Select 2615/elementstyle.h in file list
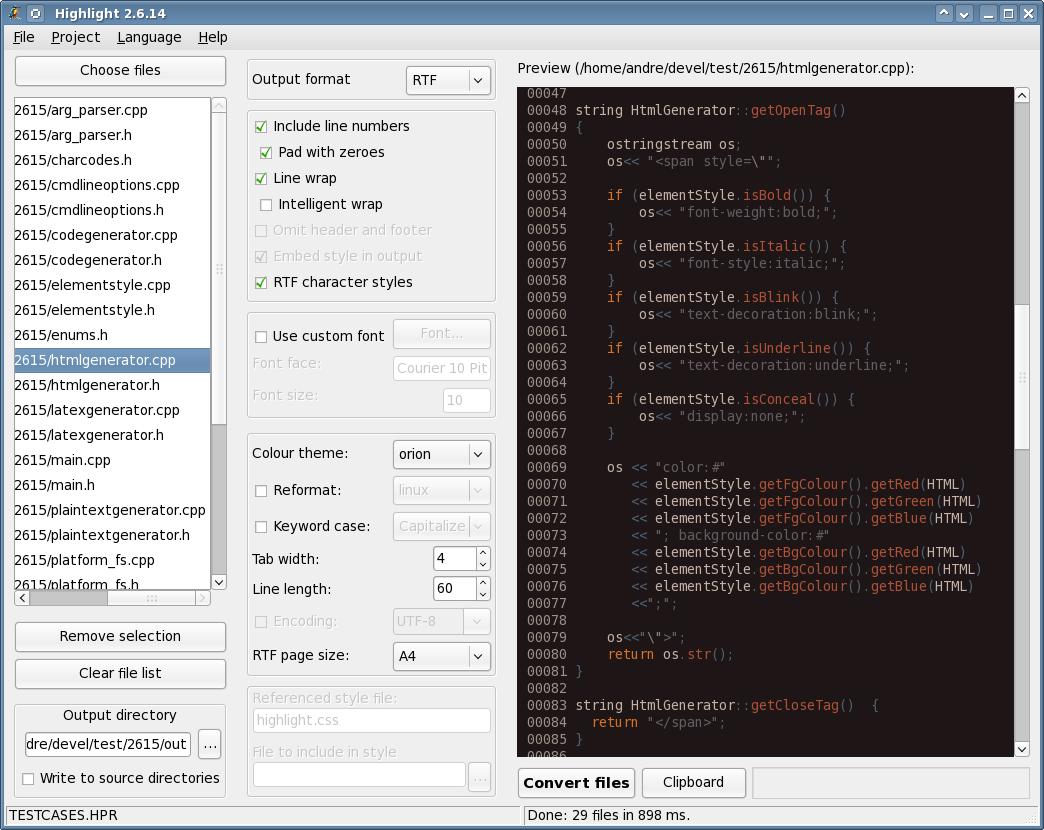1044x830 pixels. [112, 310]
